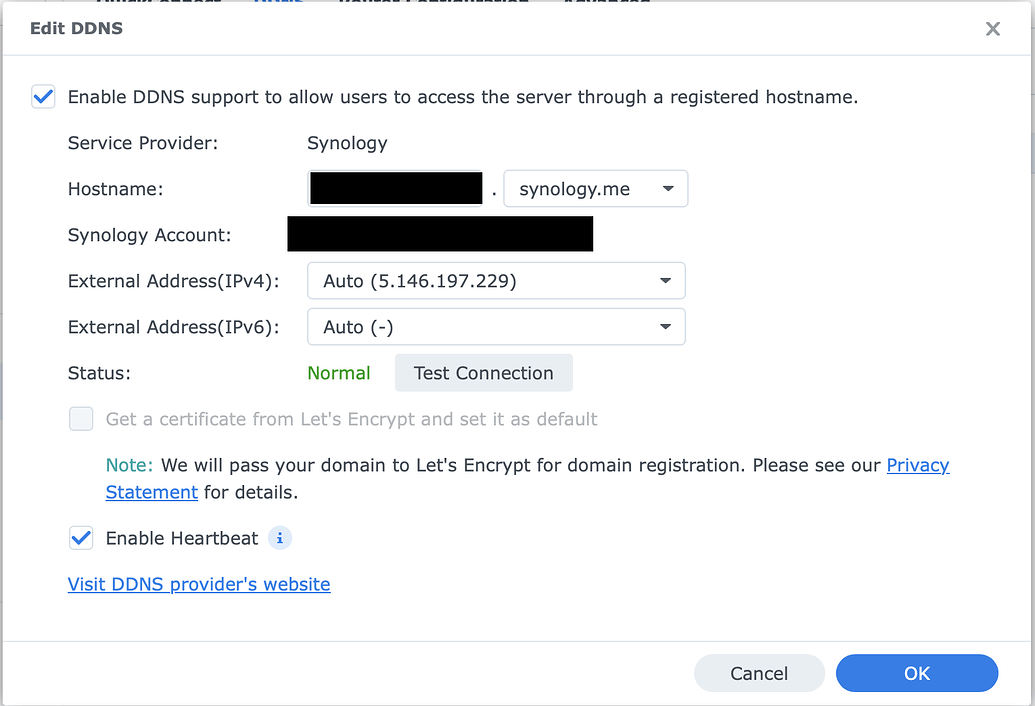Image resolution: width=1035 pixels, height=706 pixels.
Task: Close the Edit DDNS dialog
Action: tap(992, 29)
